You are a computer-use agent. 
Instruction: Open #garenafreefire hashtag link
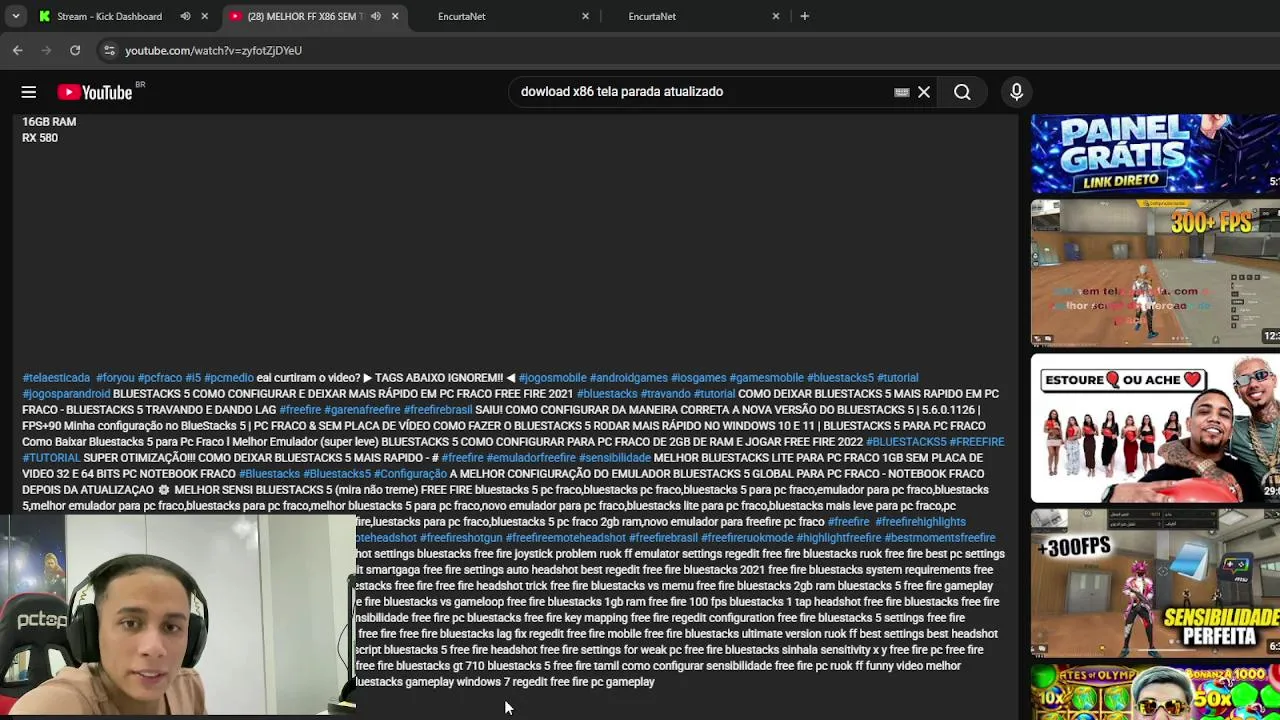point(362,410)
